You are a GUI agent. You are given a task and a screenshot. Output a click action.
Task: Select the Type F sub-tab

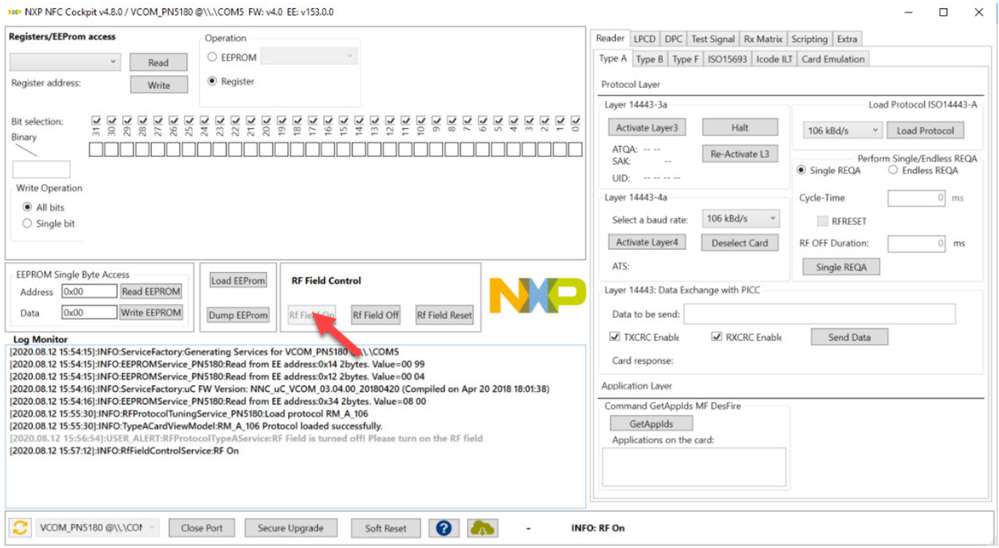[x=685, y=59]
